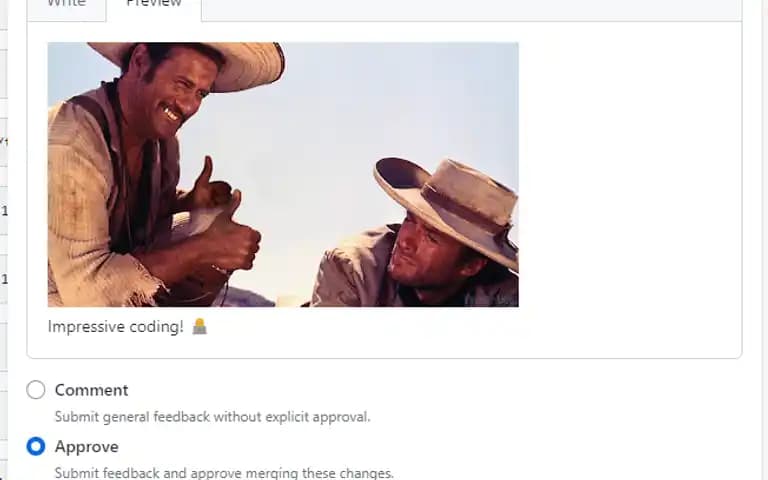Click the cowboys thumbs-up preview image
768x480 pixels.
(283, 174)
